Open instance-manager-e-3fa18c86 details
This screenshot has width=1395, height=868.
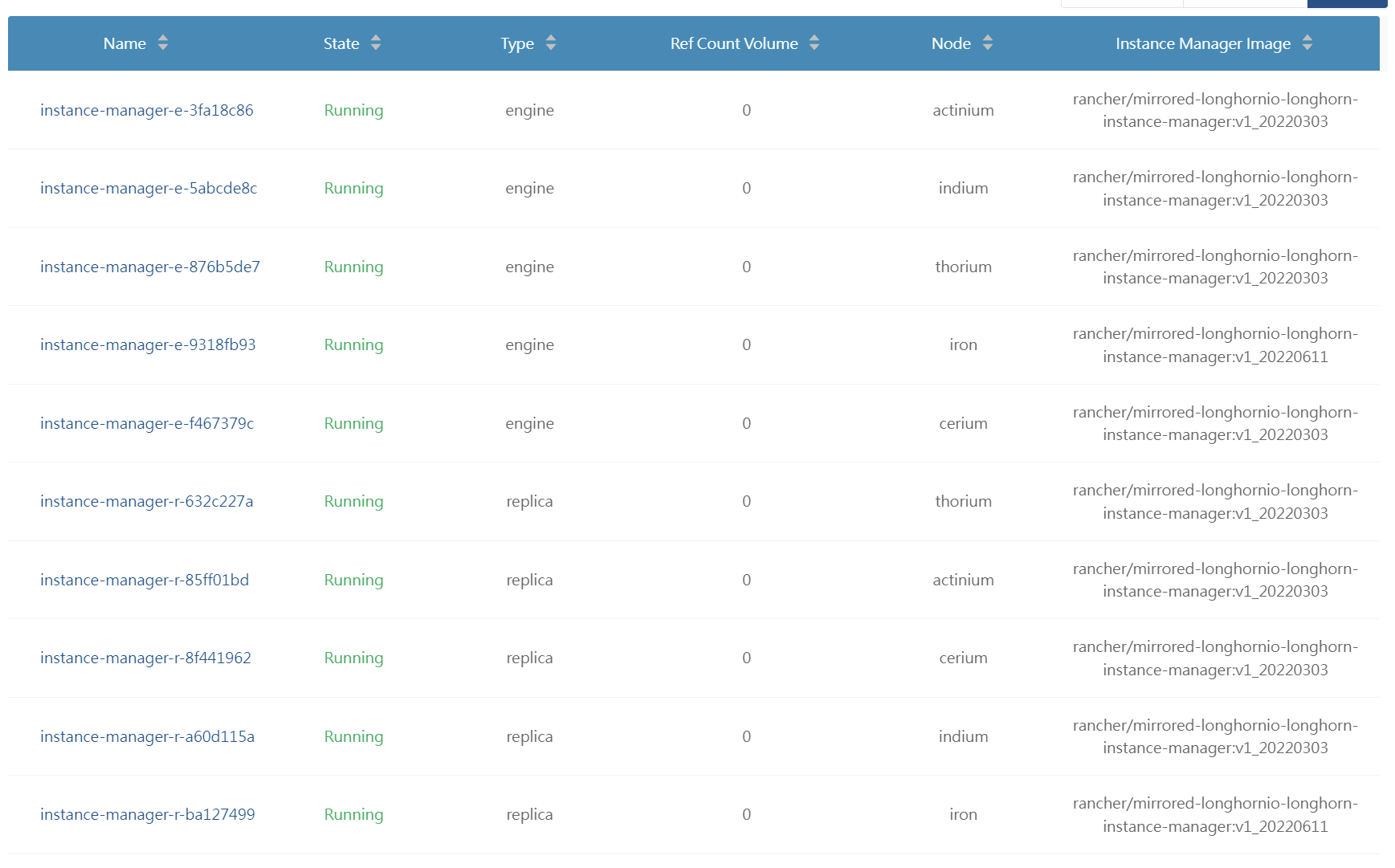(x=147, y=110)
